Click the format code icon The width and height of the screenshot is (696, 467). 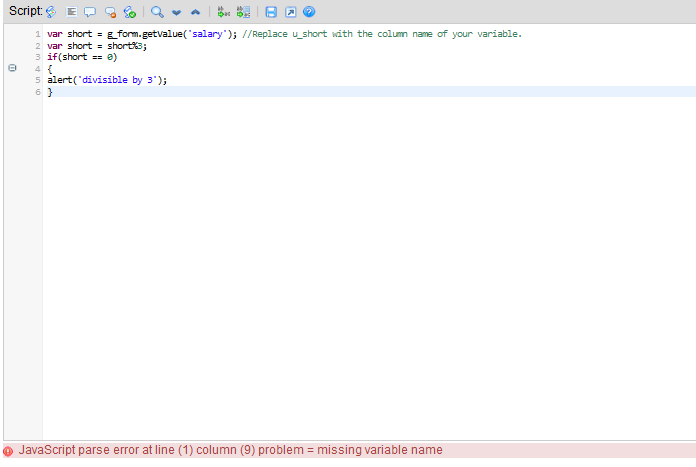71,12
